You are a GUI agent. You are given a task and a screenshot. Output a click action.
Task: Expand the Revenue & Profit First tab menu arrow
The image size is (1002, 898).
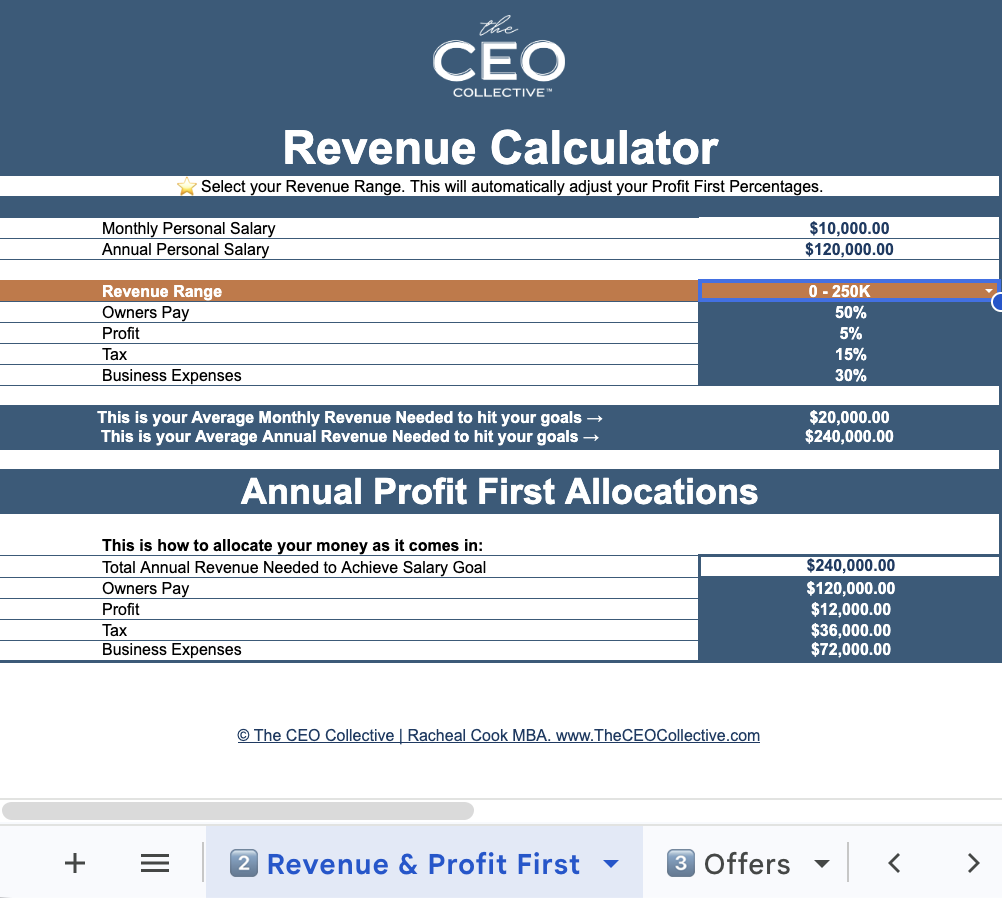611,864
